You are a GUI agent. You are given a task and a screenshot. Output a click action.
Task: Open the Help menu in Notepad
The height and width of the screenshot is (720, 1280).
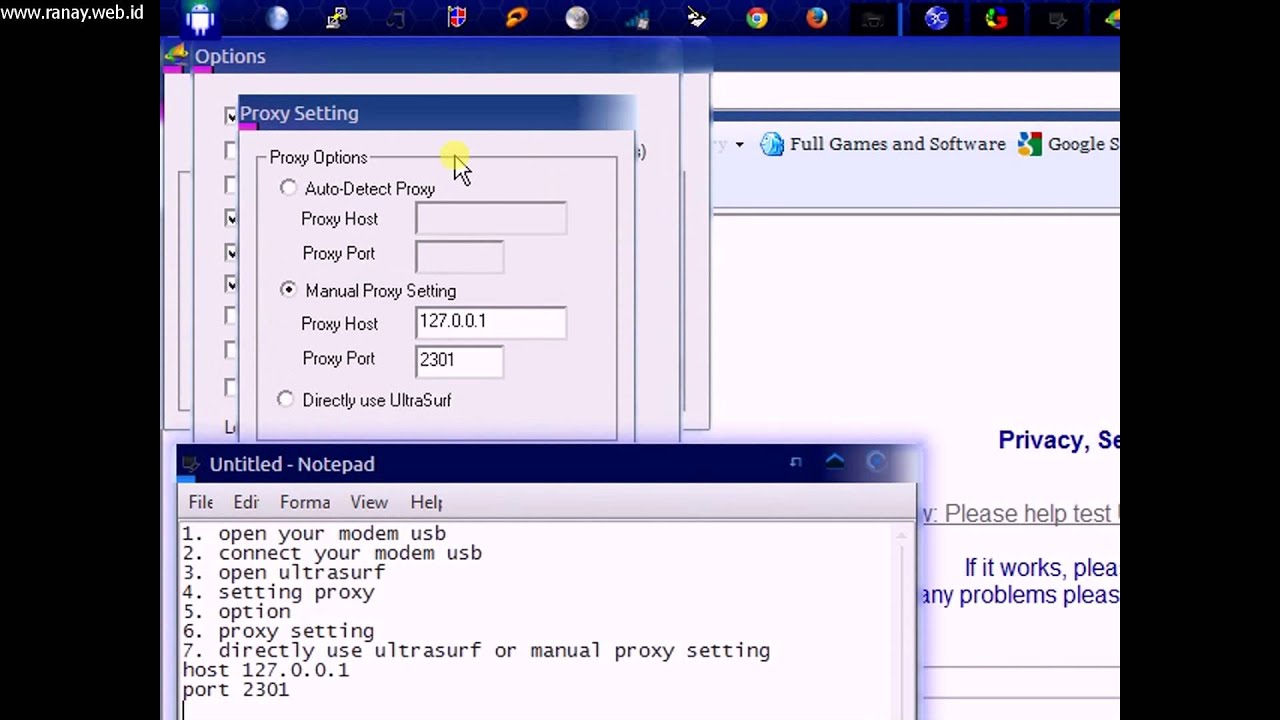pos(426,502)
